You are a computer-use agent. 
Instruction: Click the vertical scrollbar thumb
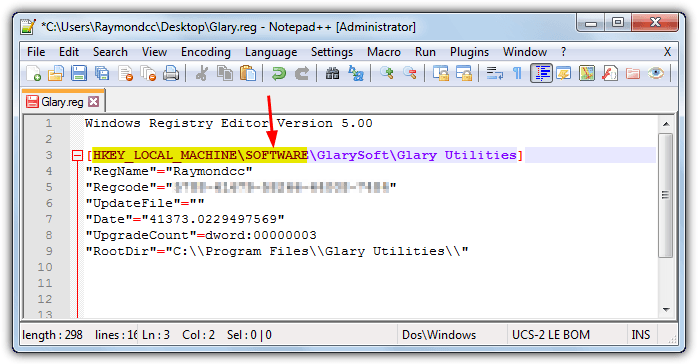666,195
